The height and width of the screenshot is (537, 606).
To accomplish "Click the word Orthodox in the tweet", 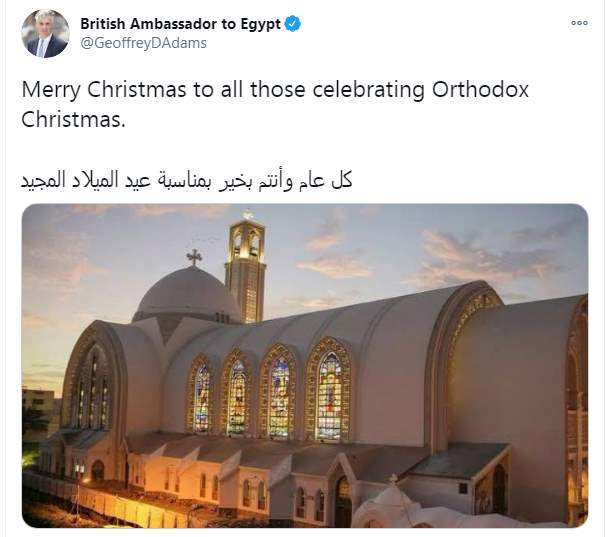I will pos(466,89).
